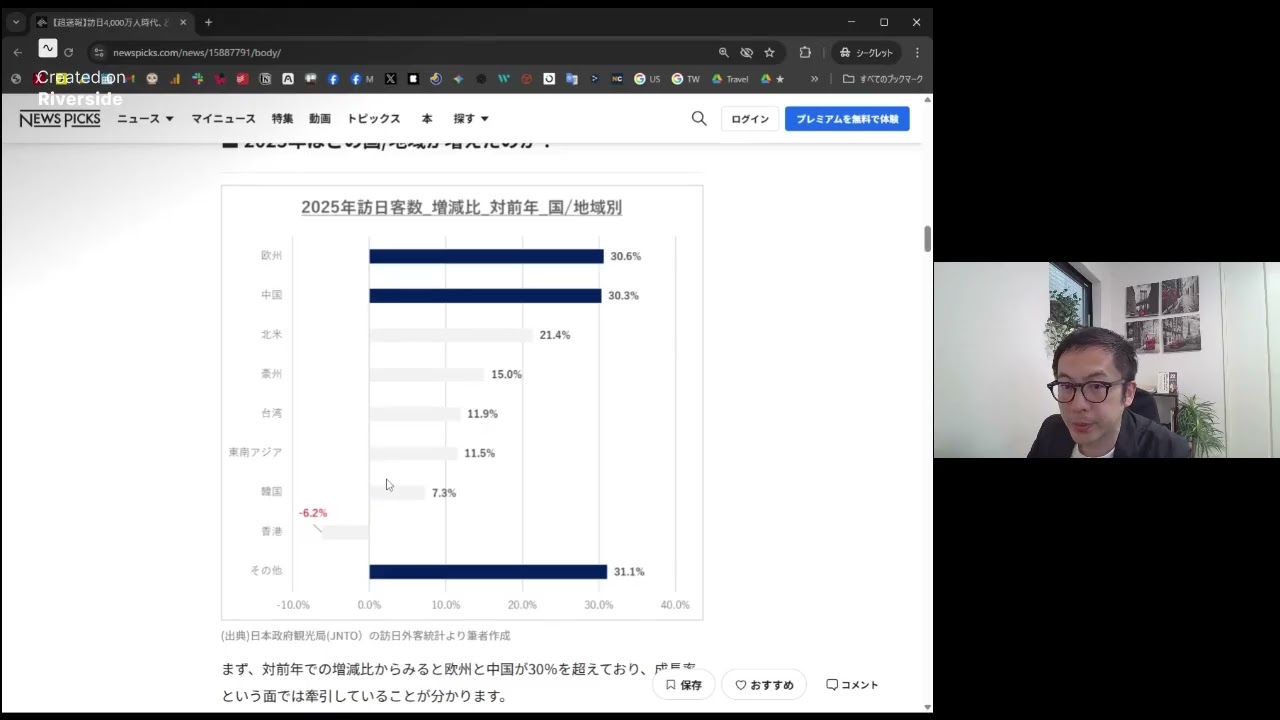Screen dimensions: 1280x720
Task: Expand the 探す dropdown menu
Action: (x=471, y=119)
